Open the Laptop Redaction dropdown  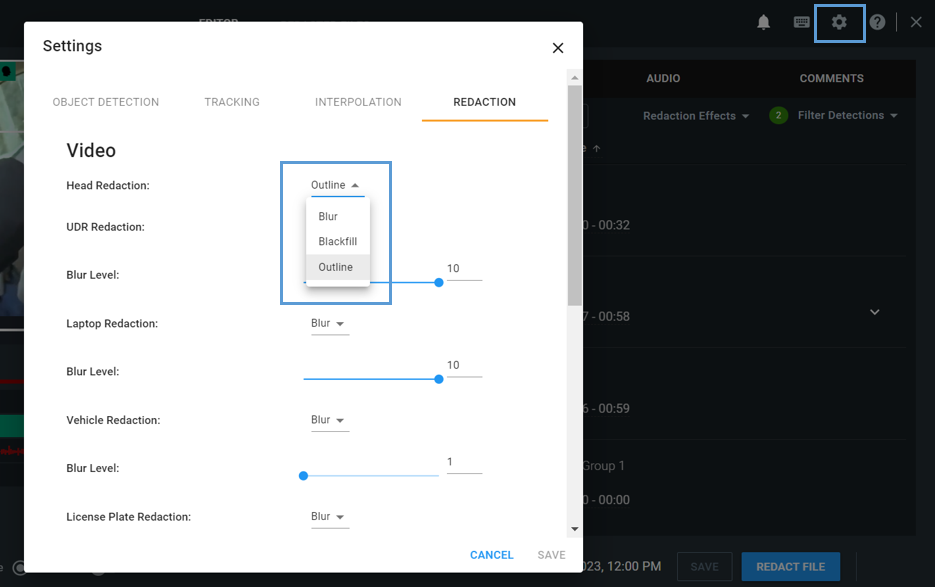click(328, 324)
